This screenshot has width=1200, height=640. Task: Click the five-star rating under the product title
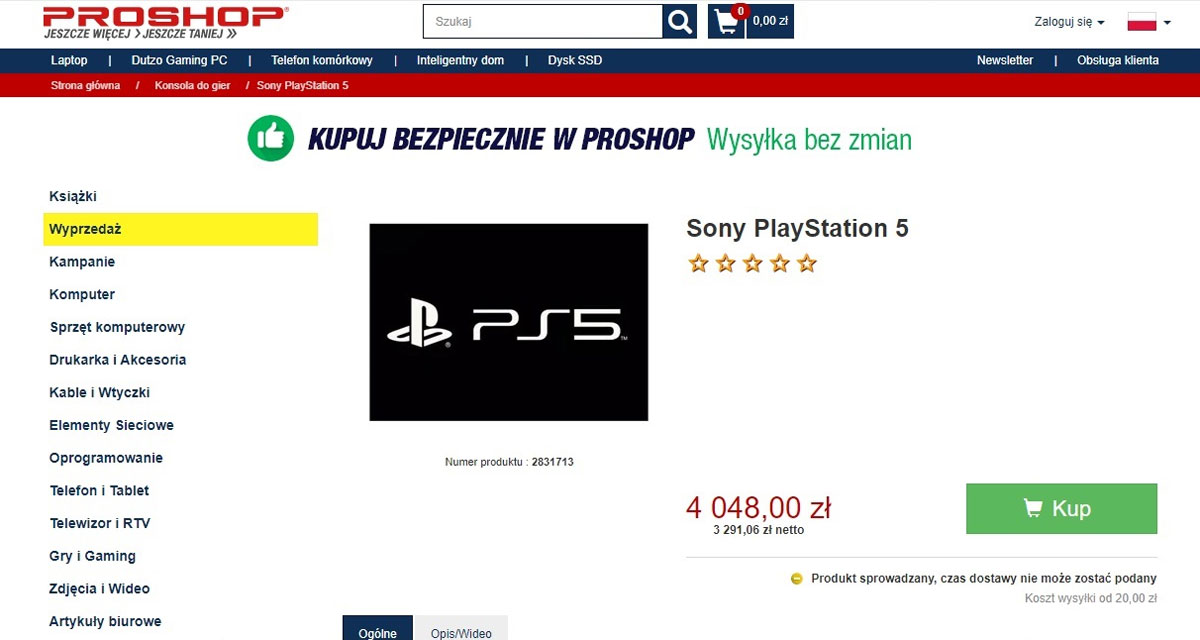coord(752,264)
